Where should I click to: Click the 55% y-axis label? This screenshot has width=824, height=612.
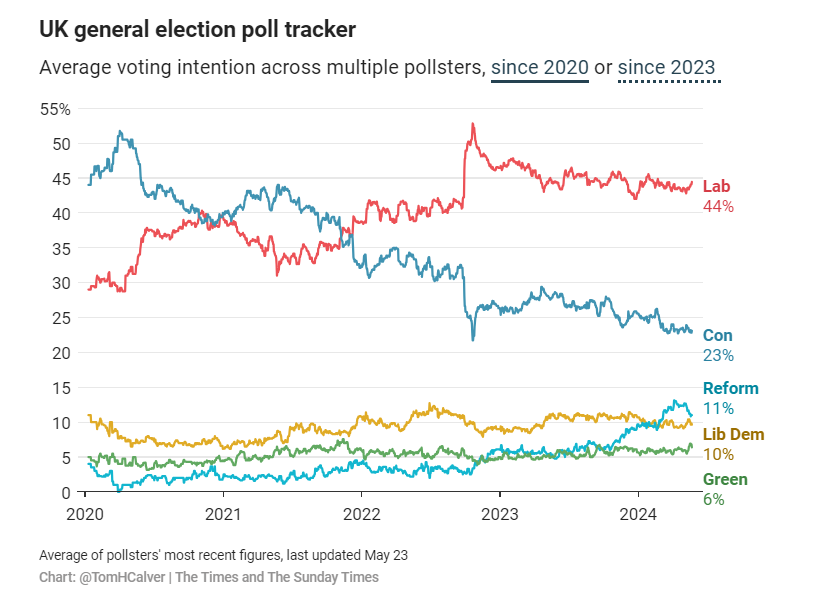coord(55,109)
